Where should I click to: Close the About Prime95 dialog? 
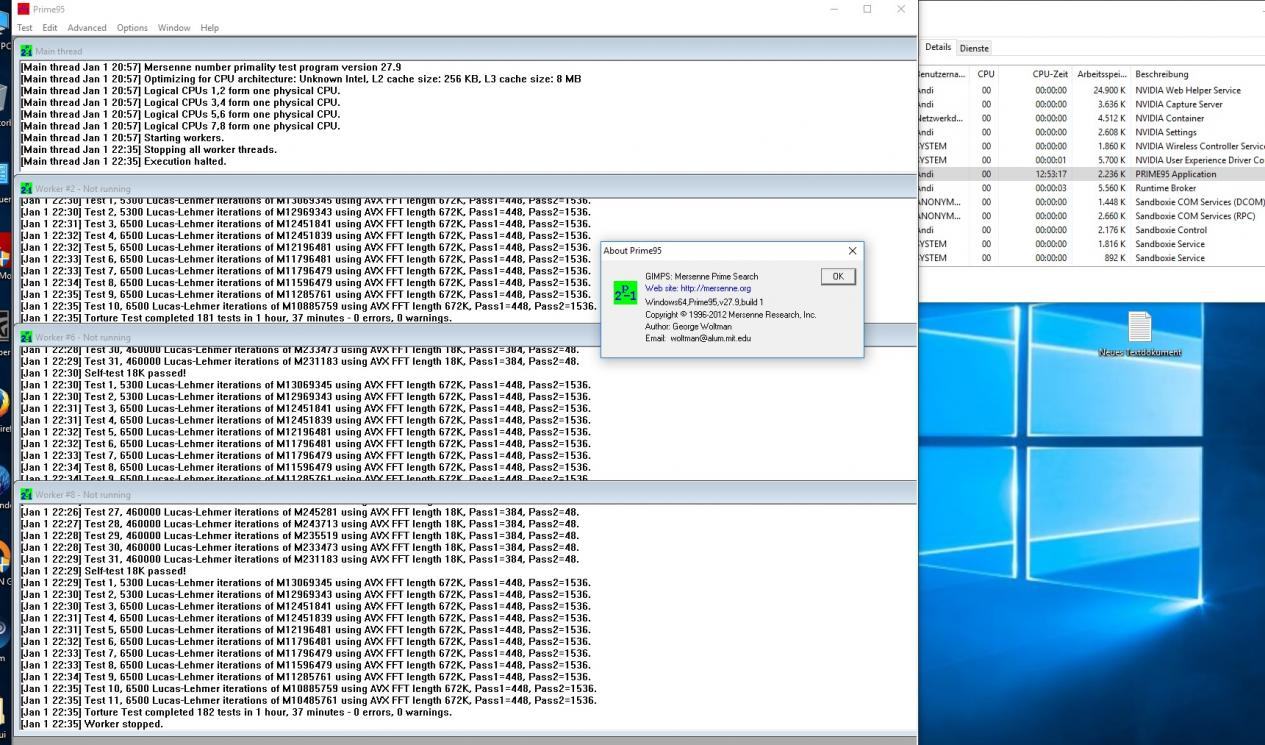[x=852, y=251]
